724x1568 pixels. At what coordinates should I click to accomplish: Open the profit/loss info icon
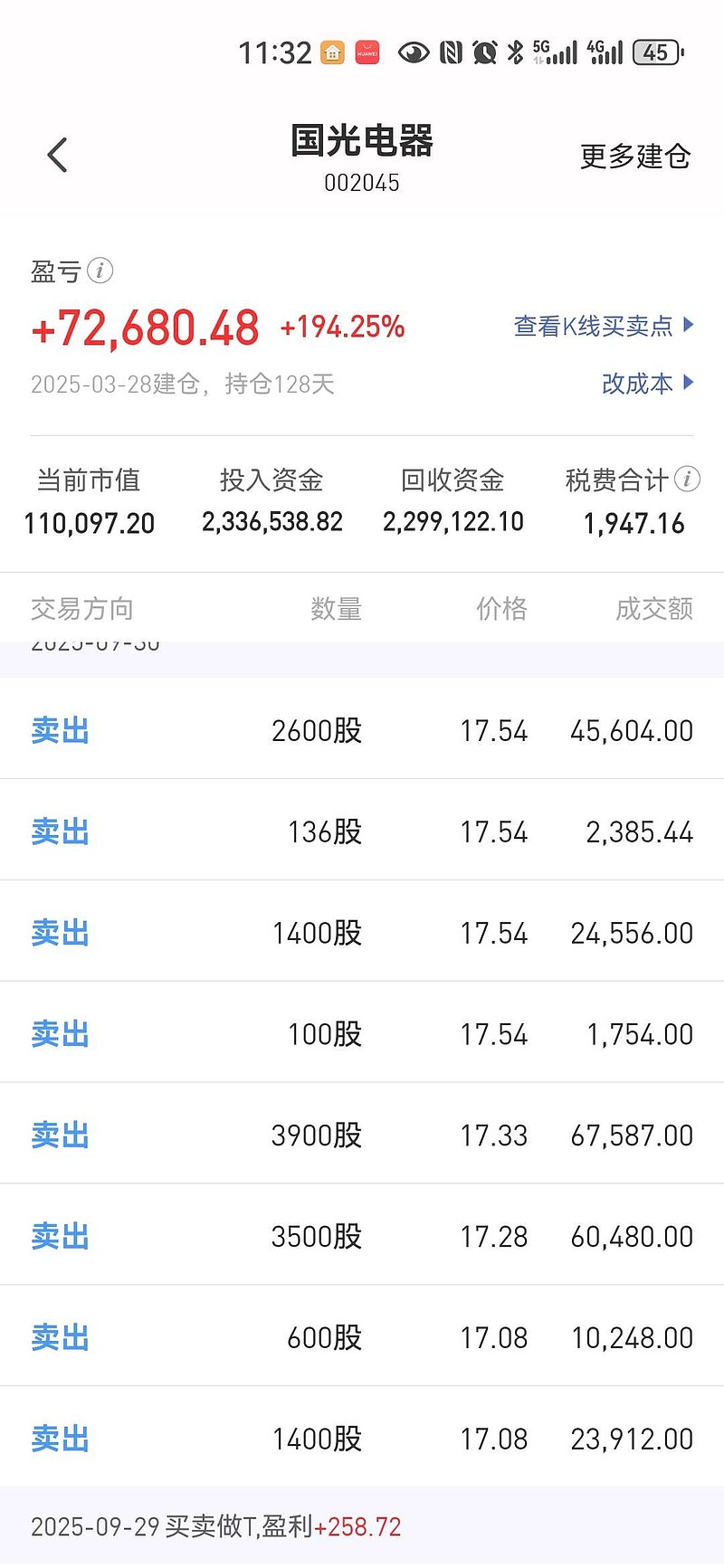coord(100,271)
